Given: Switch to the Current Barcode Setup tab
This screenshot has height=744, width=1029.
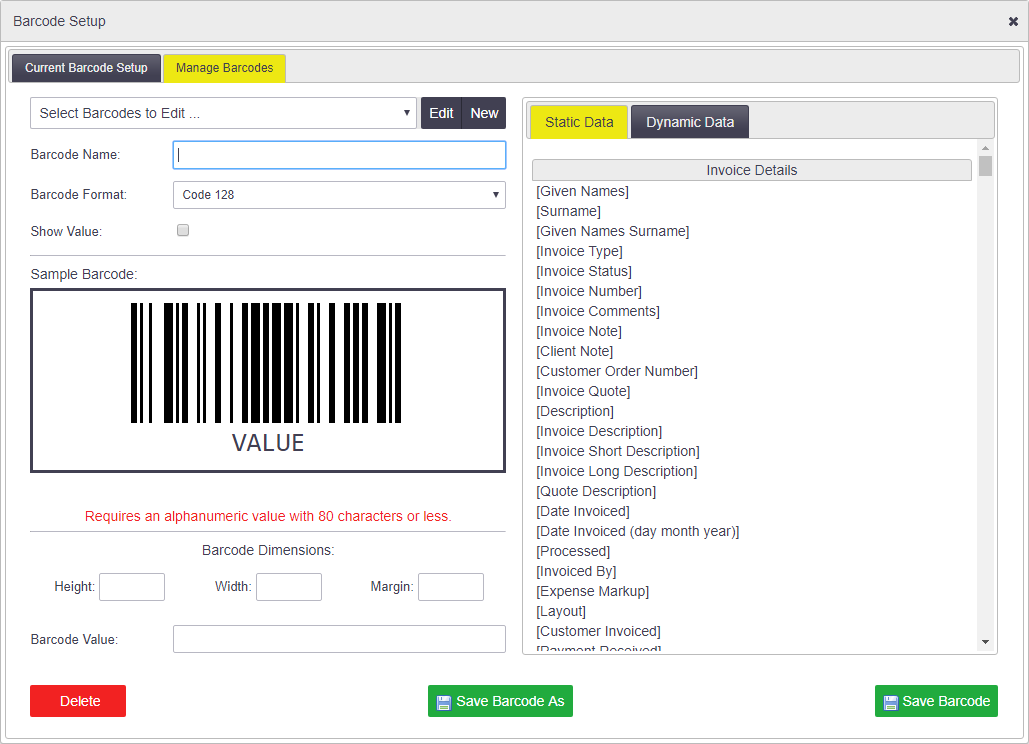Looking at the screenshot, I should click(x=86, y=68).
